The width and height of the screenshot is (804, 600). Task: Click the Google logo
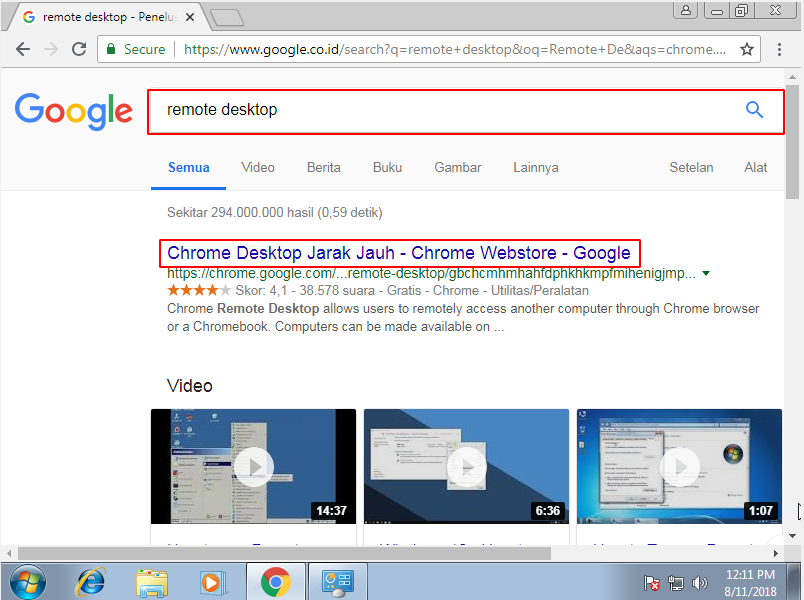(x=74, y=111)
